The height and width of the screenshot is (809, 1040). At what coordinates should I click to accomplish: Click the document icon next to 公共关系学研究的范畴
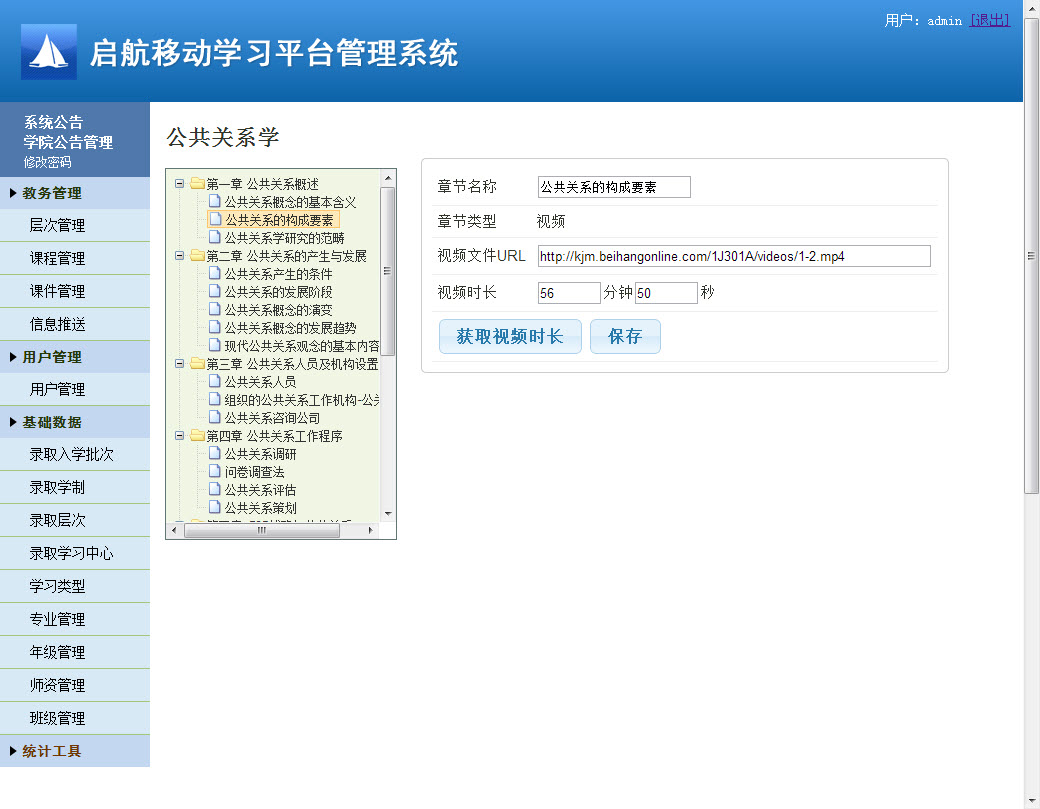[214, 236]
